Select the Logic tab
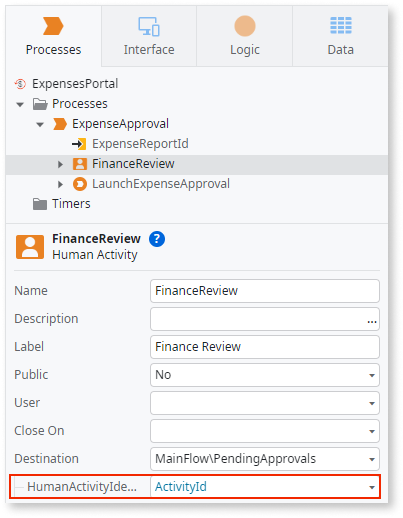Viewport: 403px width, 518px height. click(245, 36)
